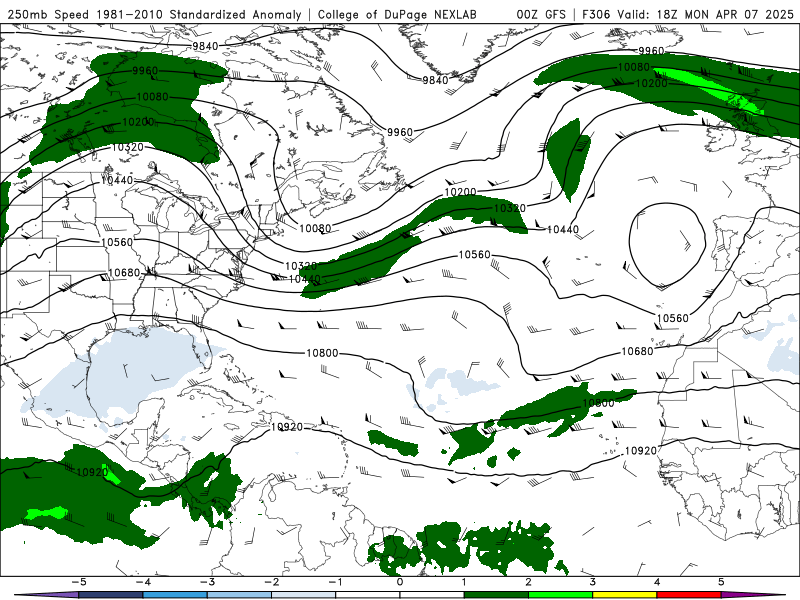Click the '9960' label in the green area over Canada
The width and height of the screenshot is (800, 600).
145,71
